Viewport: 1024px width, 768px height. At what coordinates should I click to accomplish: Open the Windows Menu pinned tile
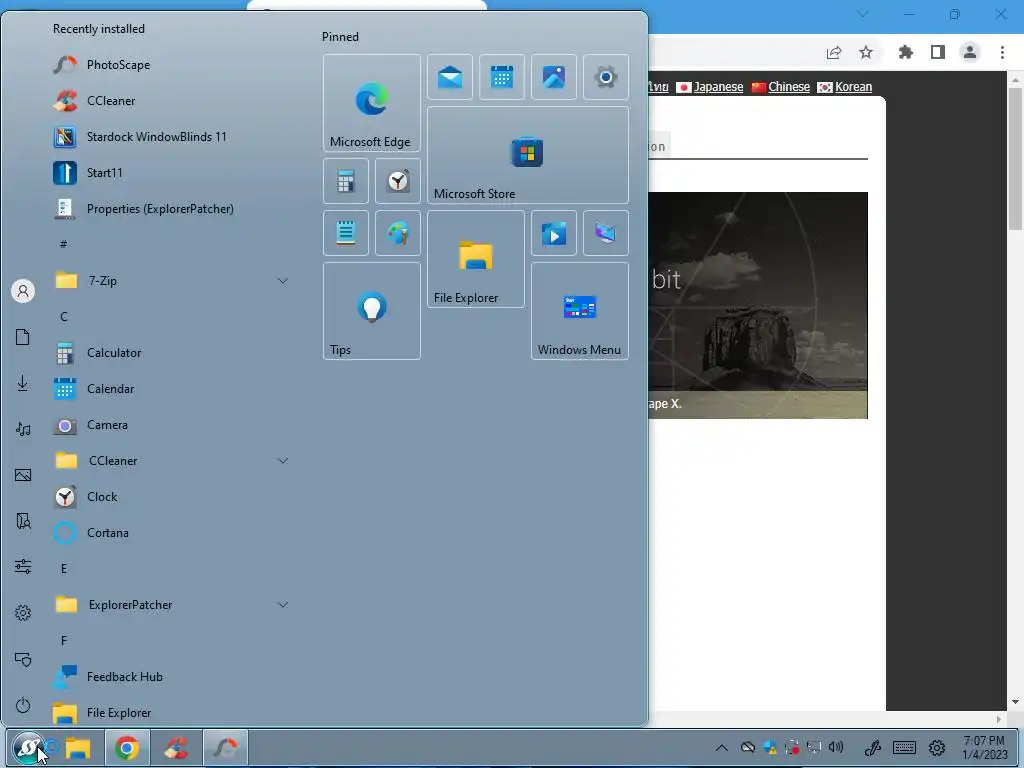580,311
